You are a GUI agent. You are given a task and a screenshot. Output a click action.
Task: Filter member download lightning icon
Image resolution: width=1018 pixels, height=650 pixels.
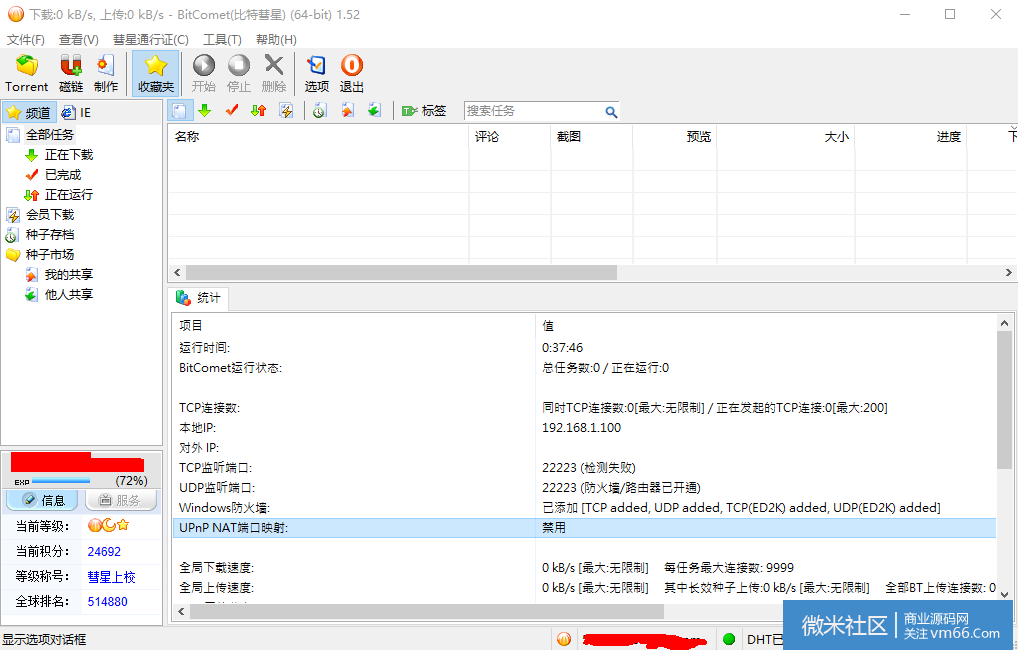[x=286, y=111]
